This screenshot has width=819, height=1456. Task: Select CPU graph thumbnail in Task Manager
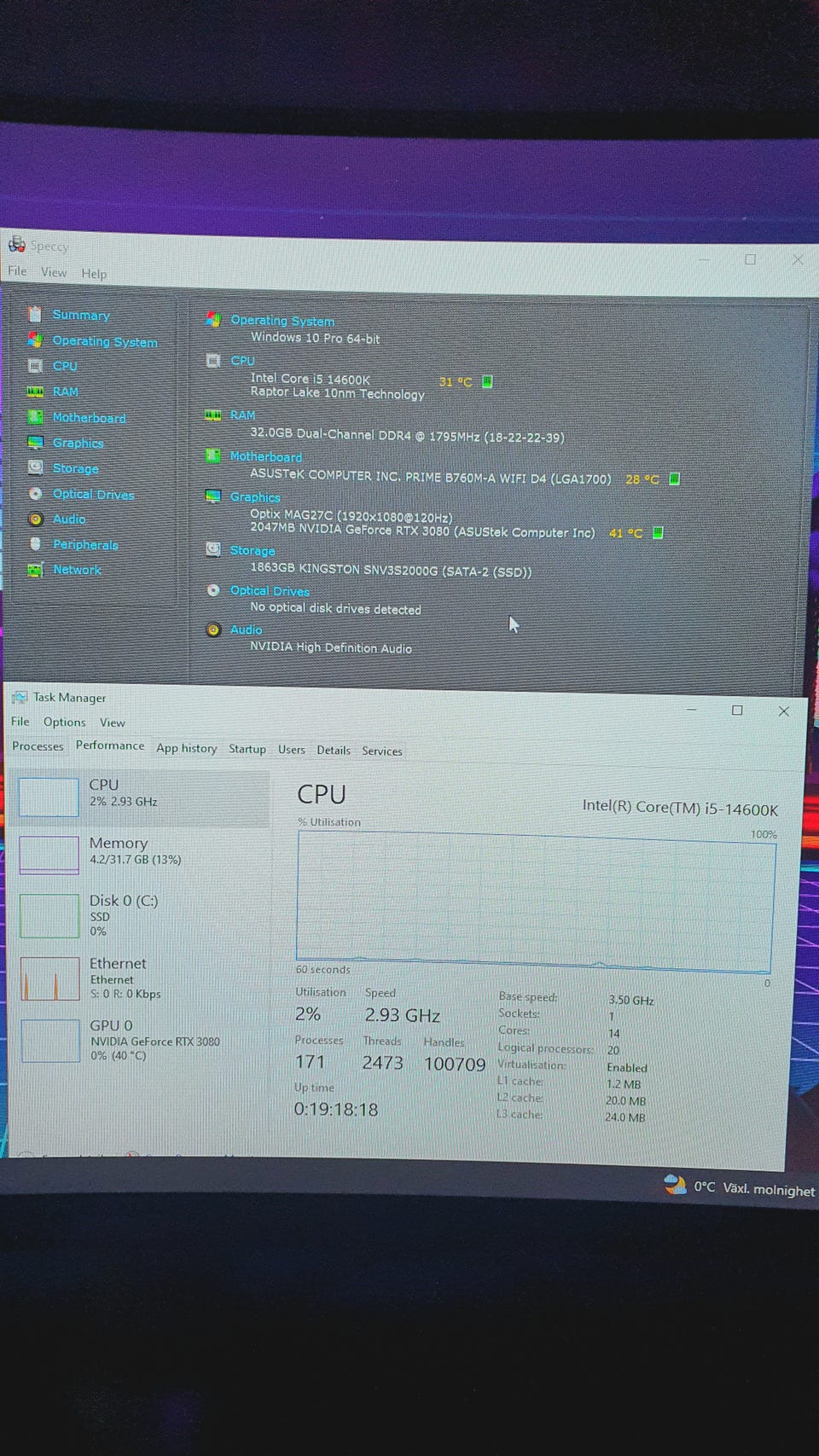click(x=49, y=797)
